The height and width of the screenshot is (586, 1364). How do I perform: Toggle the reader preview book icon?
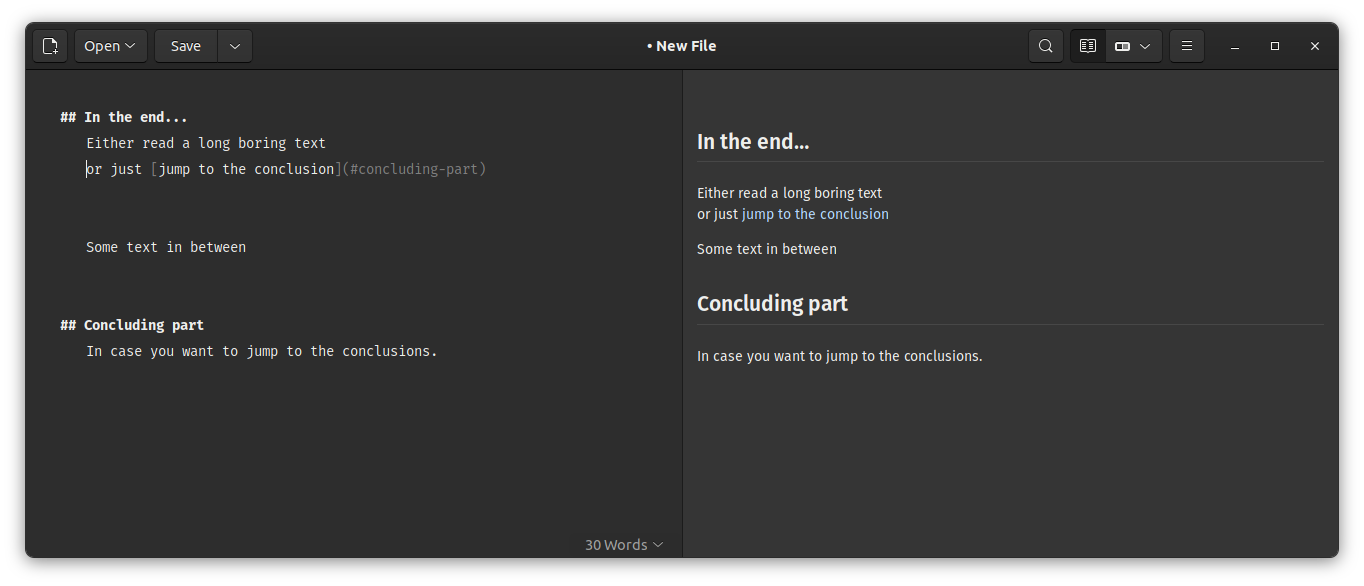point(1087,45)
